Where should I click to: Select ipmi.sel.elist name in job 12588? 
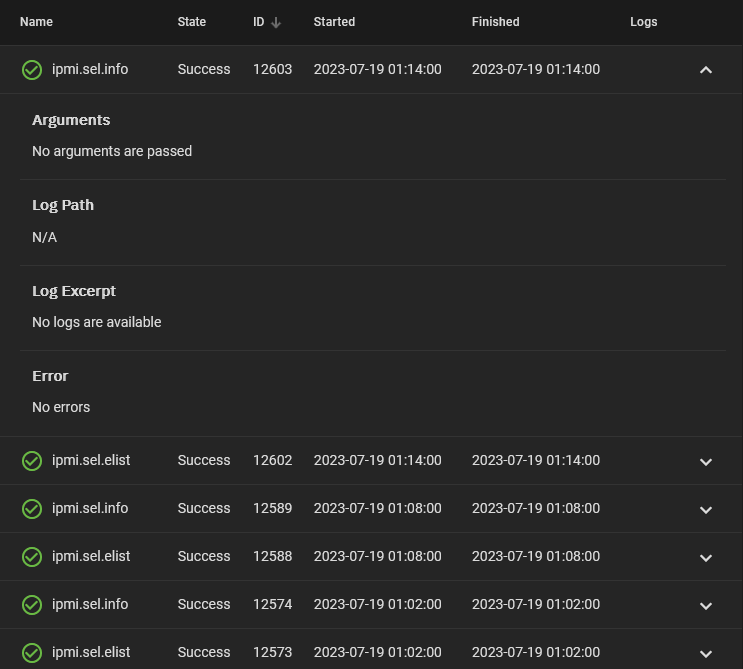pos(91,556)
